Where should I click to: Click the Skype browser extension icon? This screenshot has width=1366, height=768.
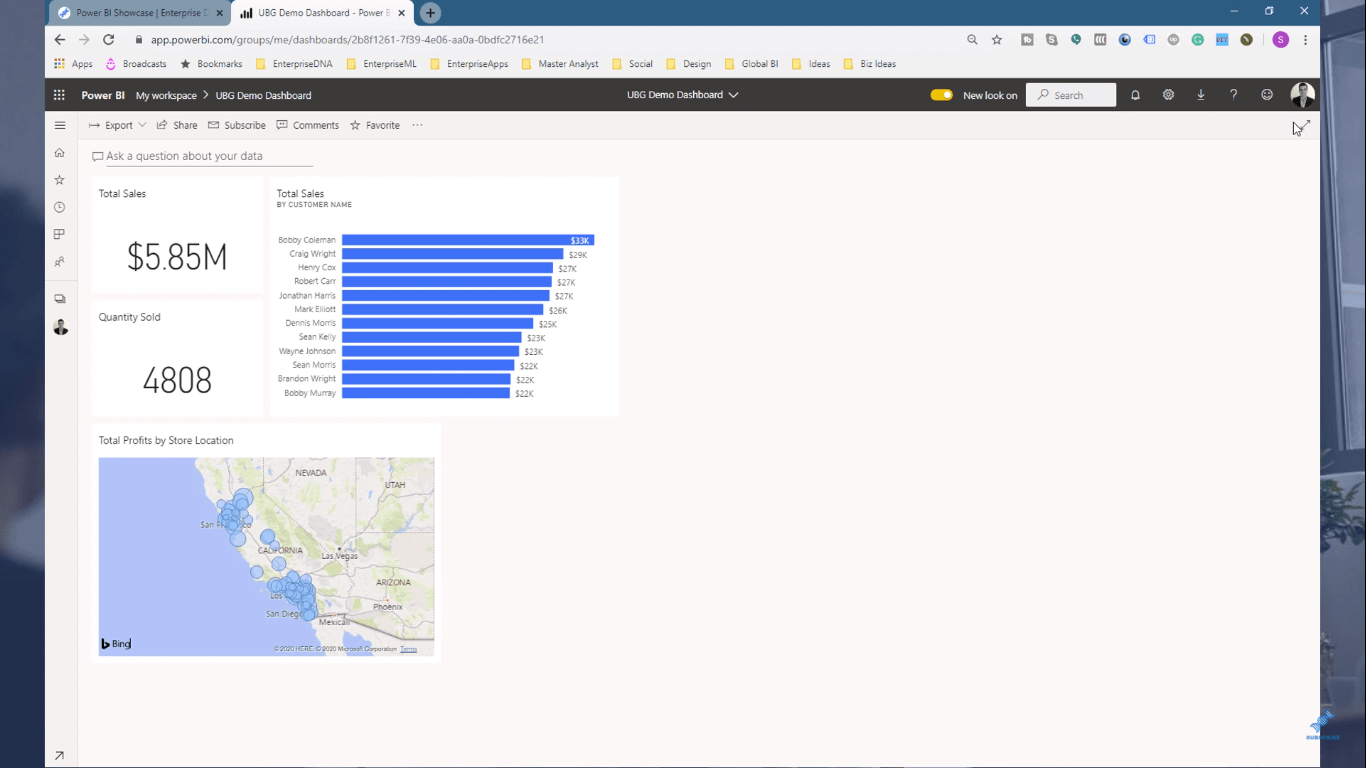click(x=1052, y=40)
